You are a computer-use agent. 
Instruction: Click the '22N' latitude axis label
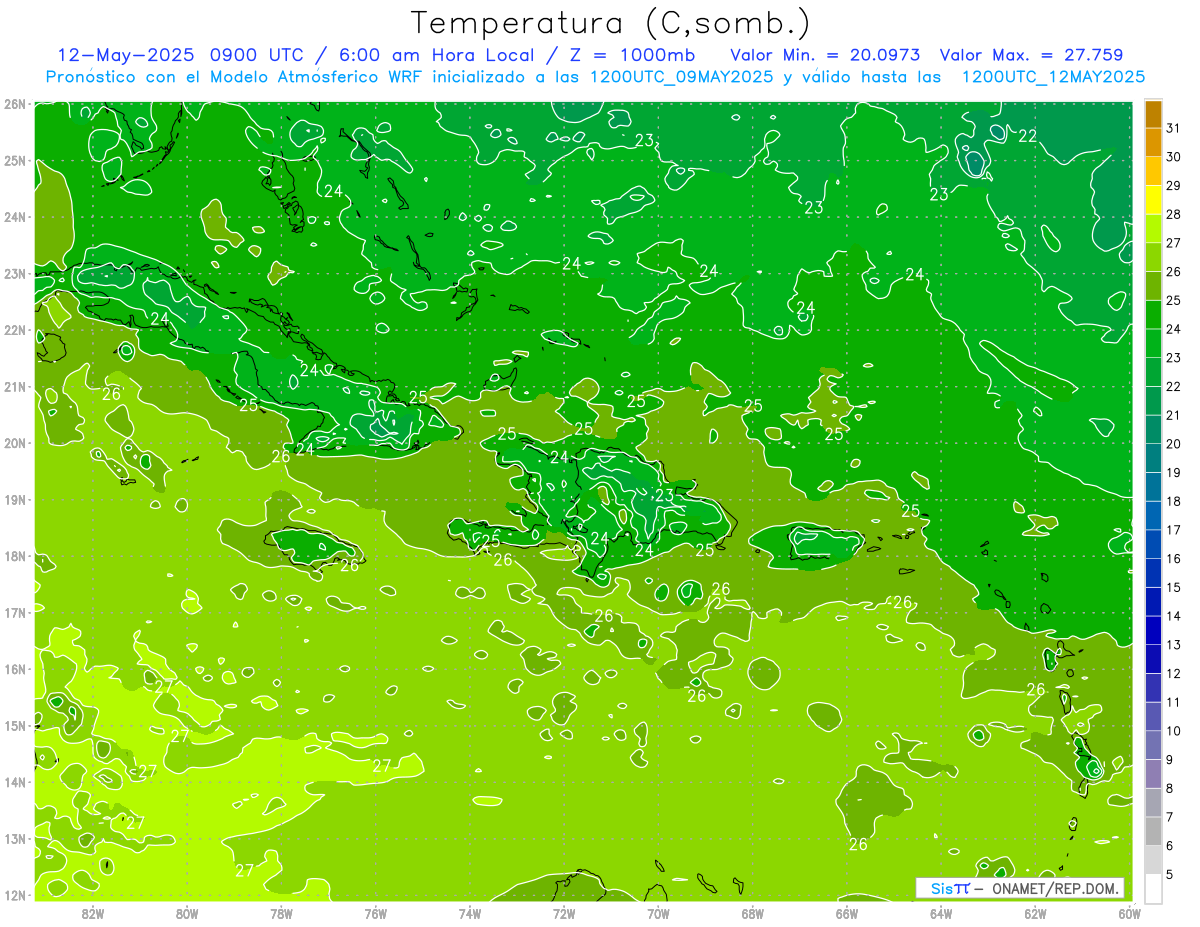(15, 330)
